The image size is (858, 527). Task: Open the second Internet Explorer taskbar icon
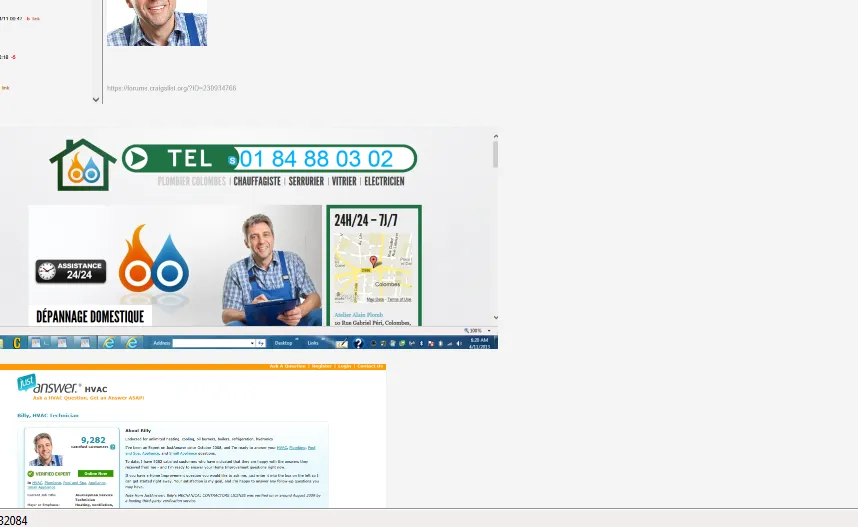[132, 343]
